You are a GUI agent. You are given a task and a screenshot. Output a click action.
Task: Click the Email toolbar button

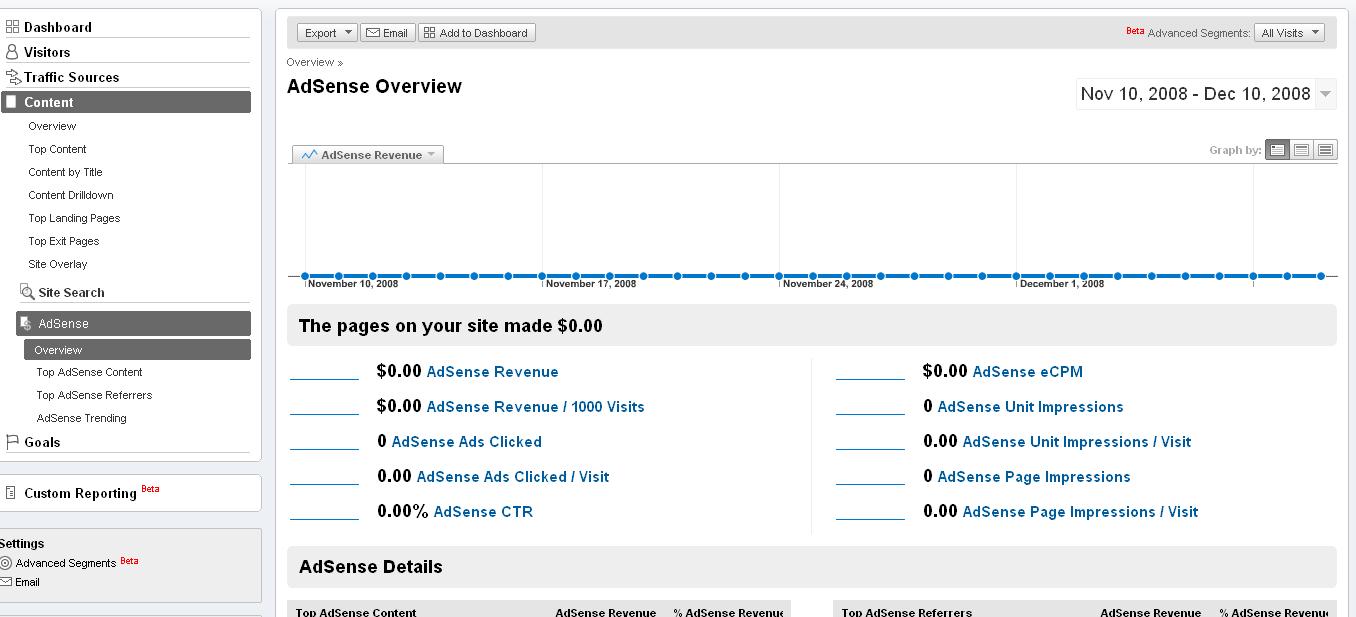click(x=387, y=33)
